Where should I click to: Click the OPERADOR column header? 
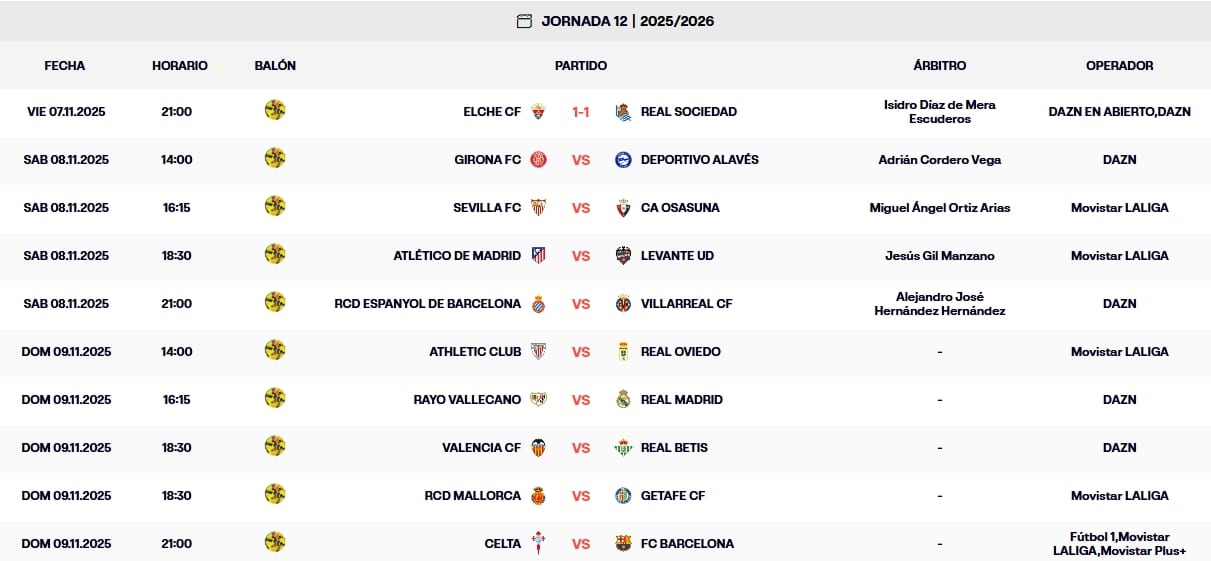click(x=1119, y=66)
